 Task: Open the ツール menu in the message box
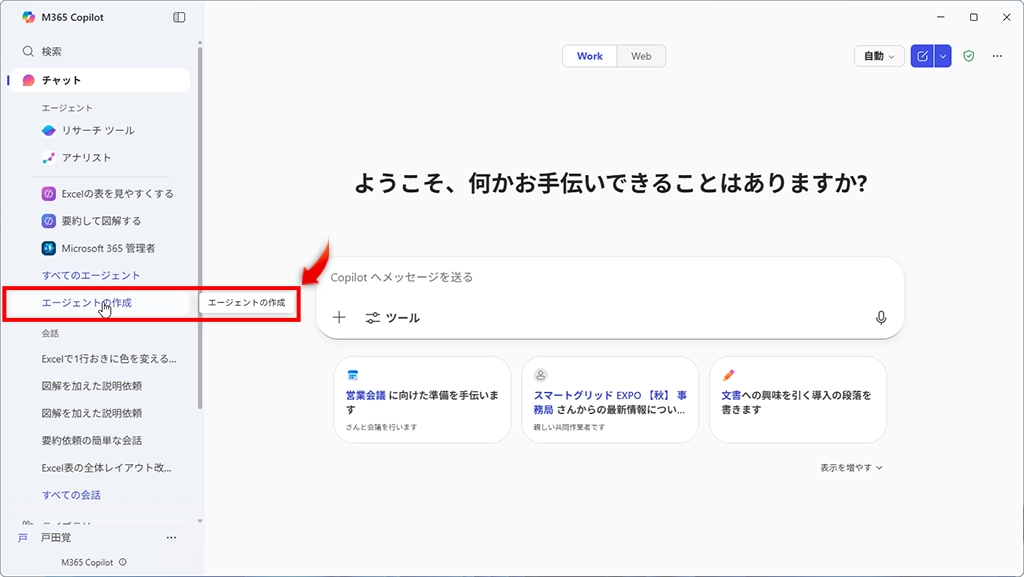tap(393, 317)
